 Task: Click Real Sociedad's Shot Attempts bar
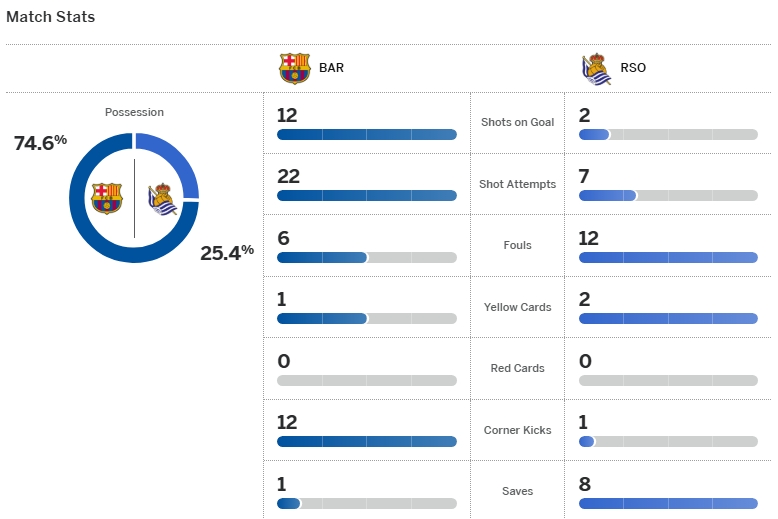tap(668, 195)
